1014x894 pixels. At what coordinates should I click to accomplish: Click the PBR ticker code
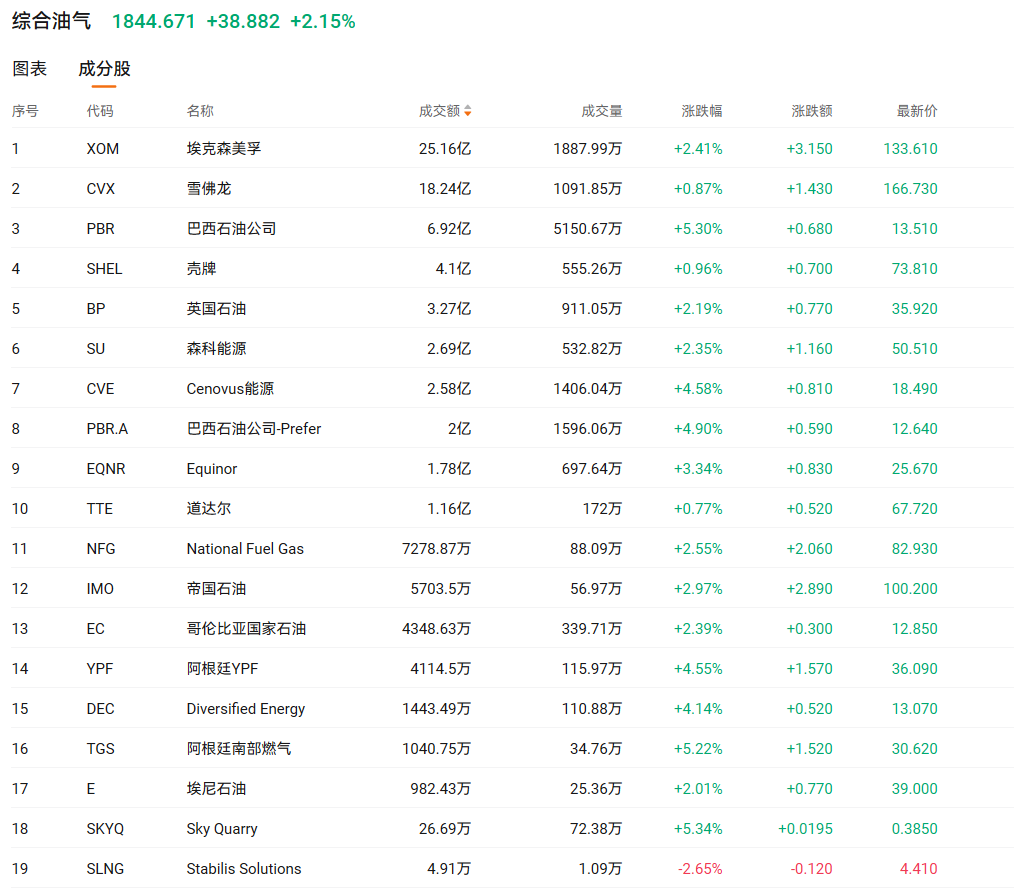coord(100,229)
